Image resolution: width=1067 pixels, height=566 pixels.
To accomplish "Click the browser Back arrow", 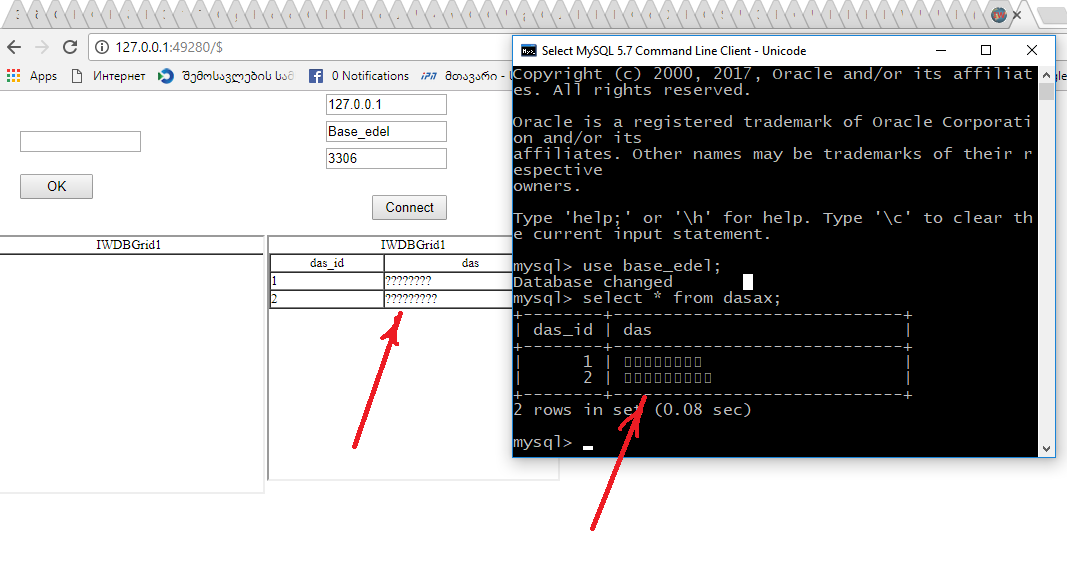I will [x=14, y=47].
